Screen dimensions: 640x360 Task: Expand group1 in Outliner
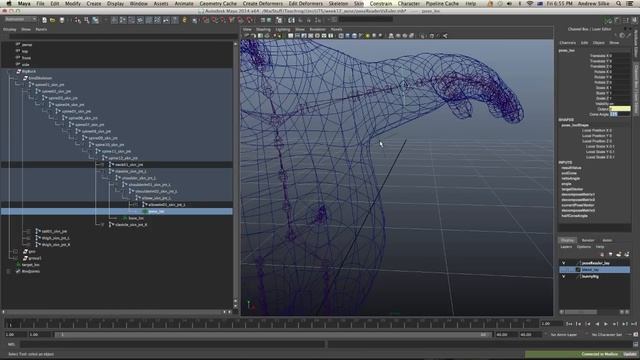(15, 258)
